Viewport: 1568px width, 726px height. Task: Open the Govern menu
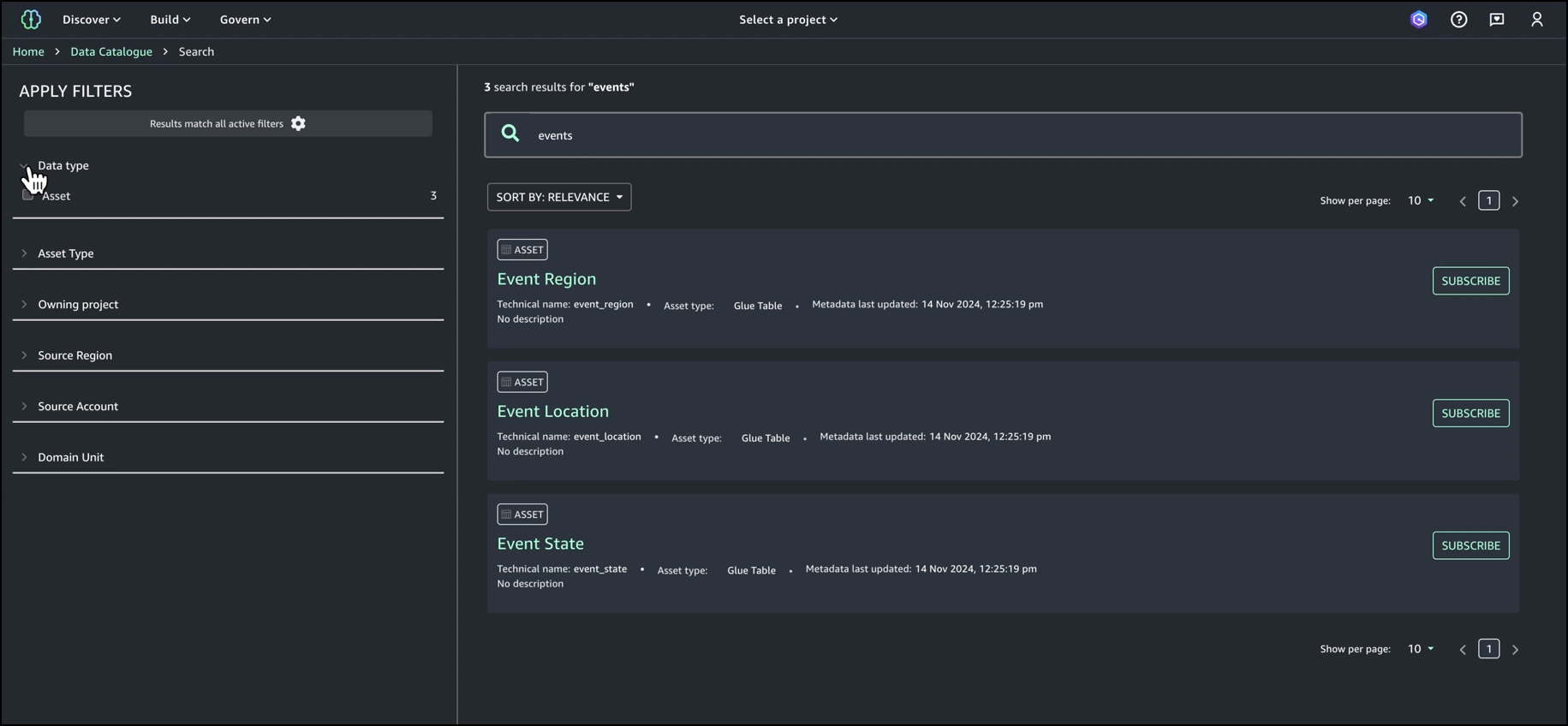point(246,19)
